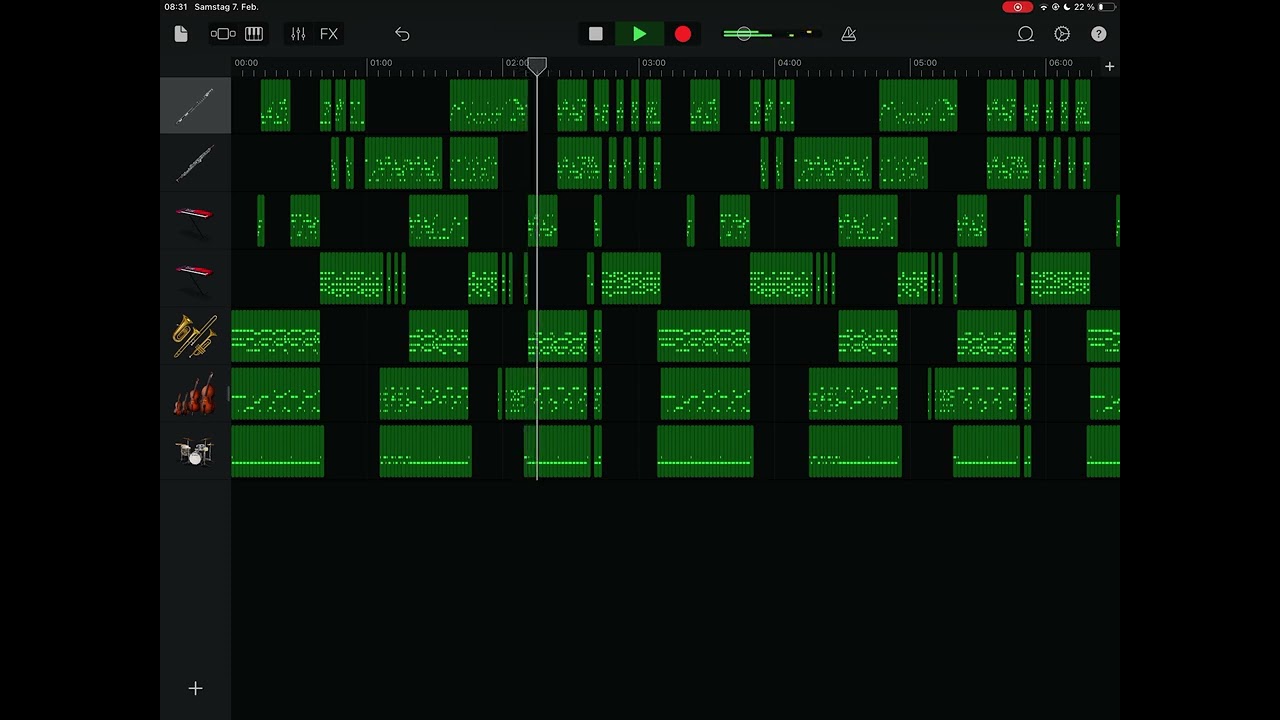The width and height of the screenshot is (1280, 720).
Task: Tap the screen recording indicator in status bar
Action: pos(1018,7)
